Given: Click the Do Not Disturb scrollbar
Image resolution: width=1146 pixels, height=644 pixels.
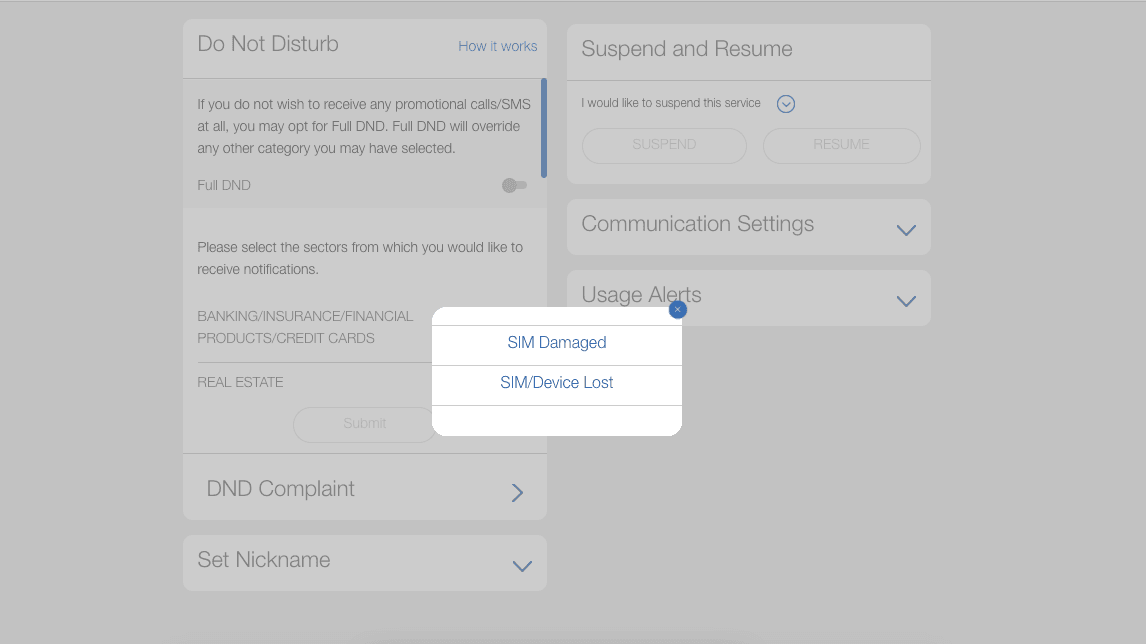Looking at the screenshot, I should pyautogui.click(x=544, y=128).
